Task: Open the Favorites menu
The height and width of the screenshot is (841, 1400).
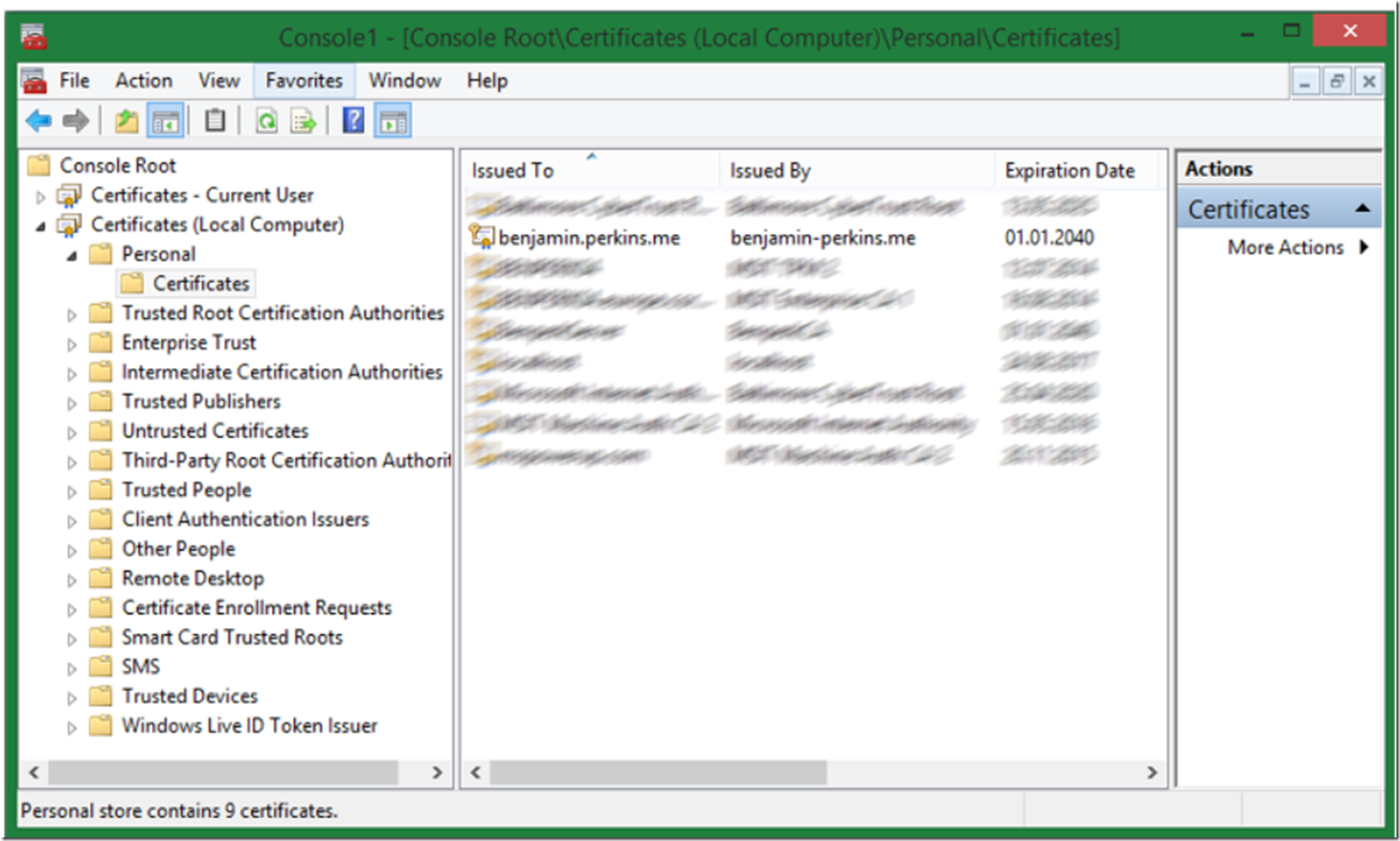Action: click(304, 80)
